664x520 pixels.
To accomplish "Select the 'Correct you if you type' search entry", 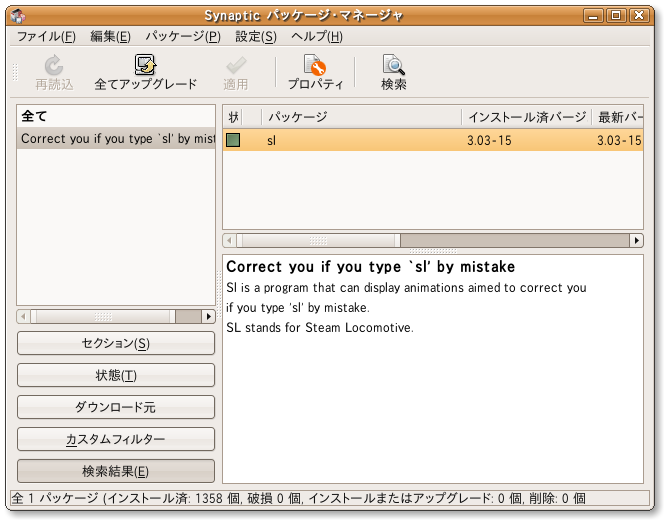I will pyautogui.click(x=116, y=138).
